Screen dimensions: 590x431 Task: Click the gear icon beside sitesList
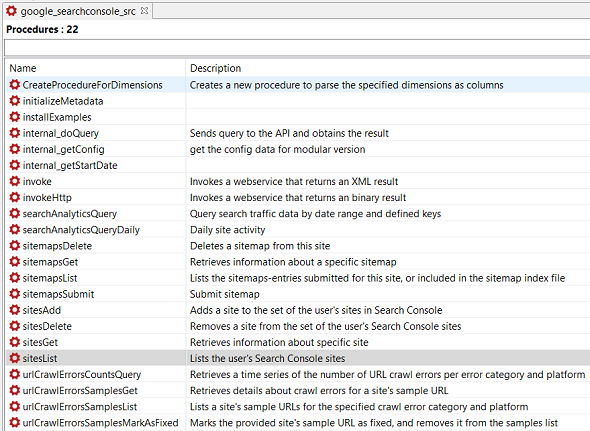coord(14,358)
